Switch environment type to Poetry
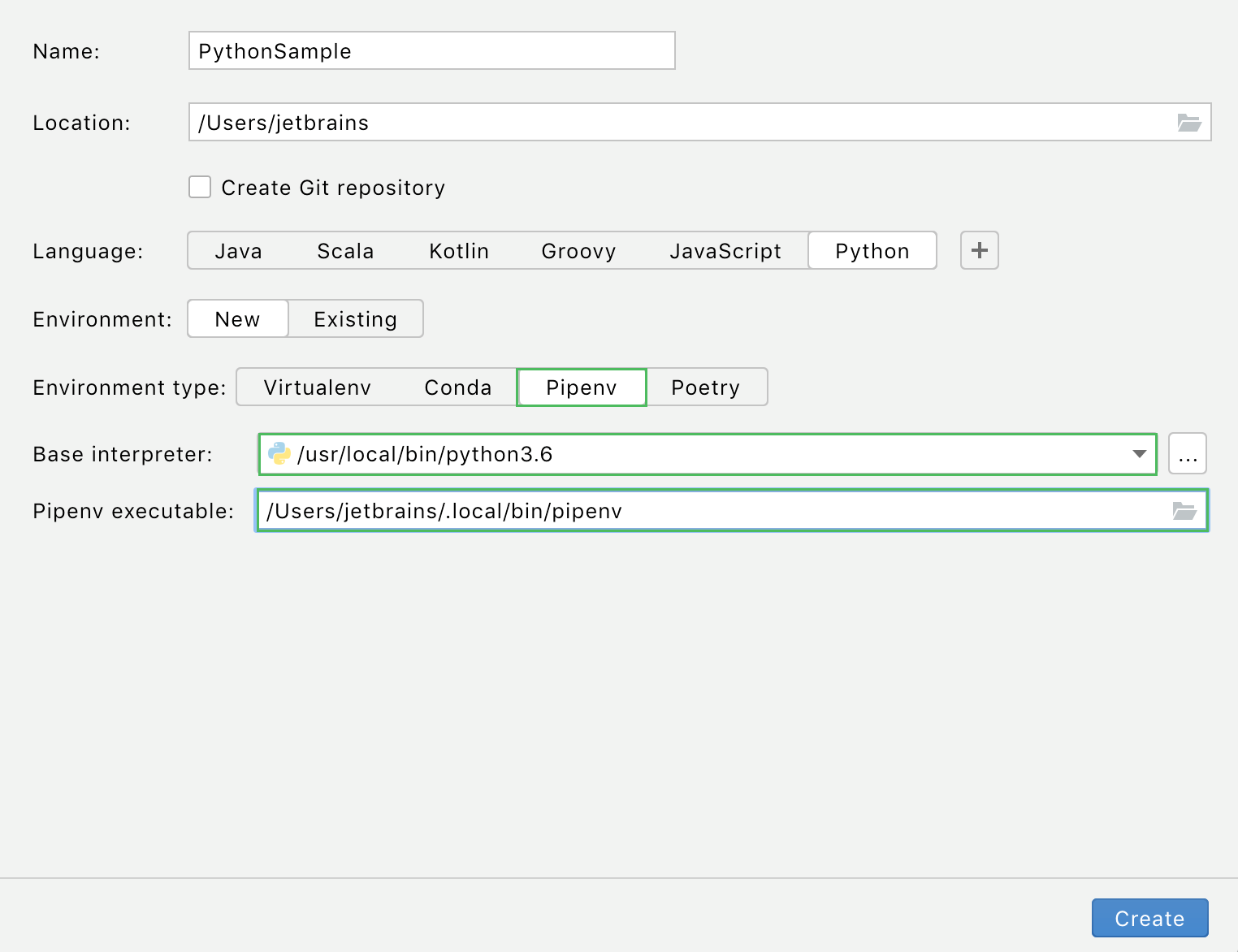This screenshot has height=952, width=1238. 706,387
